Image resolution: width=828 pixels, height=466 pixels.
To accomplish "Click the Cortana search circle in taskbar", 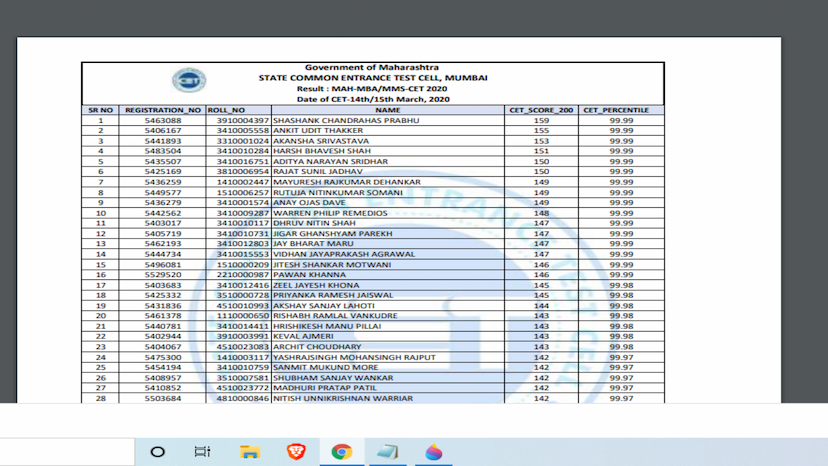I will coord(157,452).
